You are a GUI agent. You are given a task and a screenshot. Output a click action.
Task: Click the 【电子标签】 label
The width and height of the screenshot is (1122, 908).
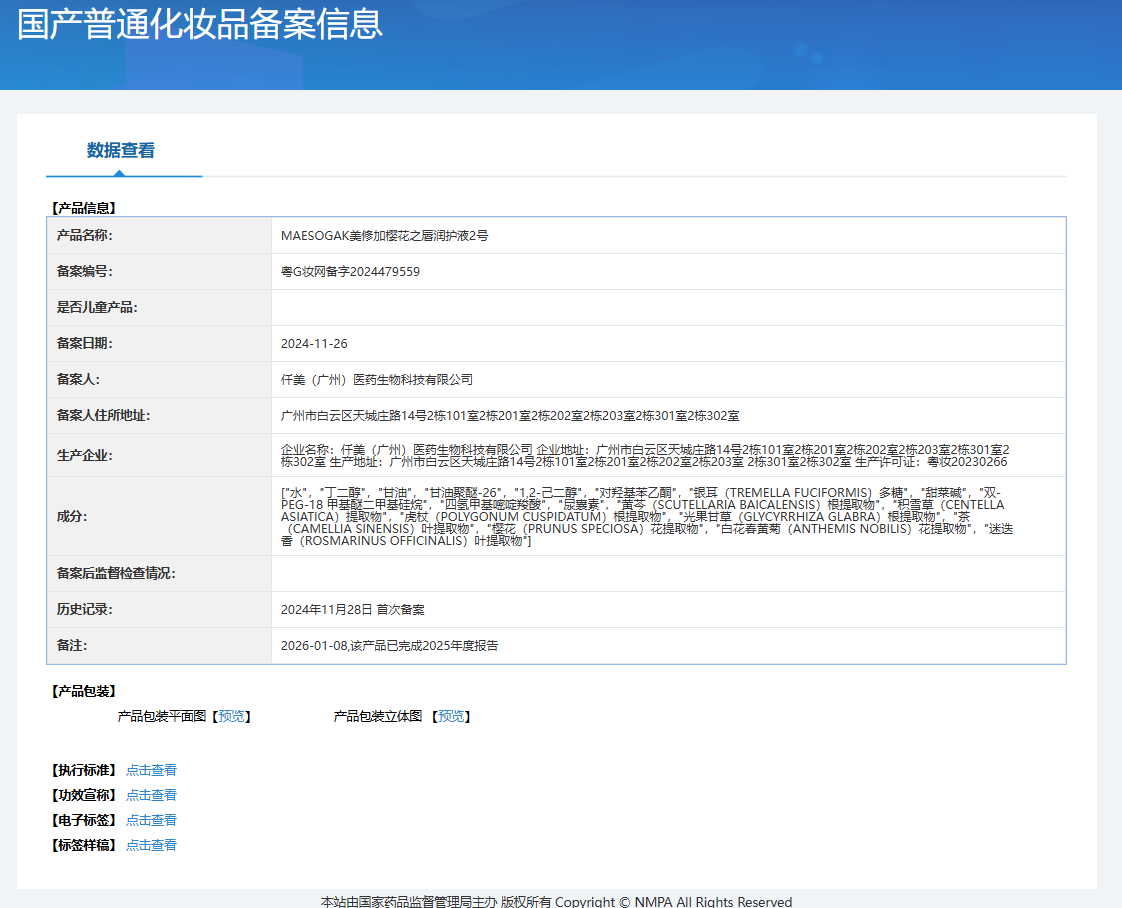(84, 820)
